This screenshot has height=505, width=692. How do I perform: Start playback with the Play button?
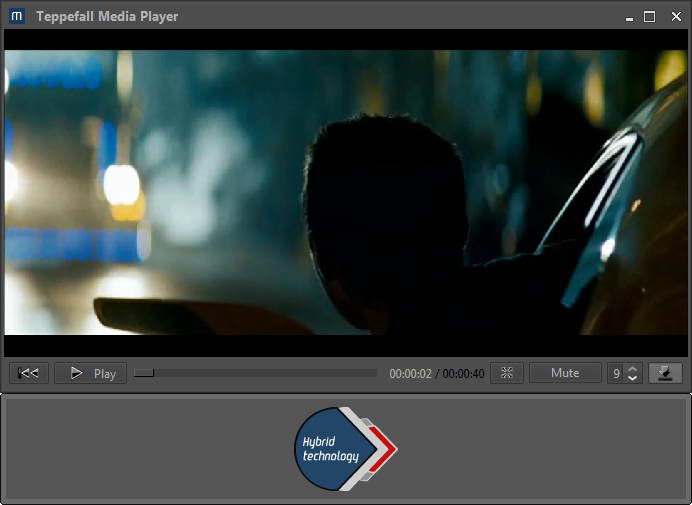click(90, 373)
